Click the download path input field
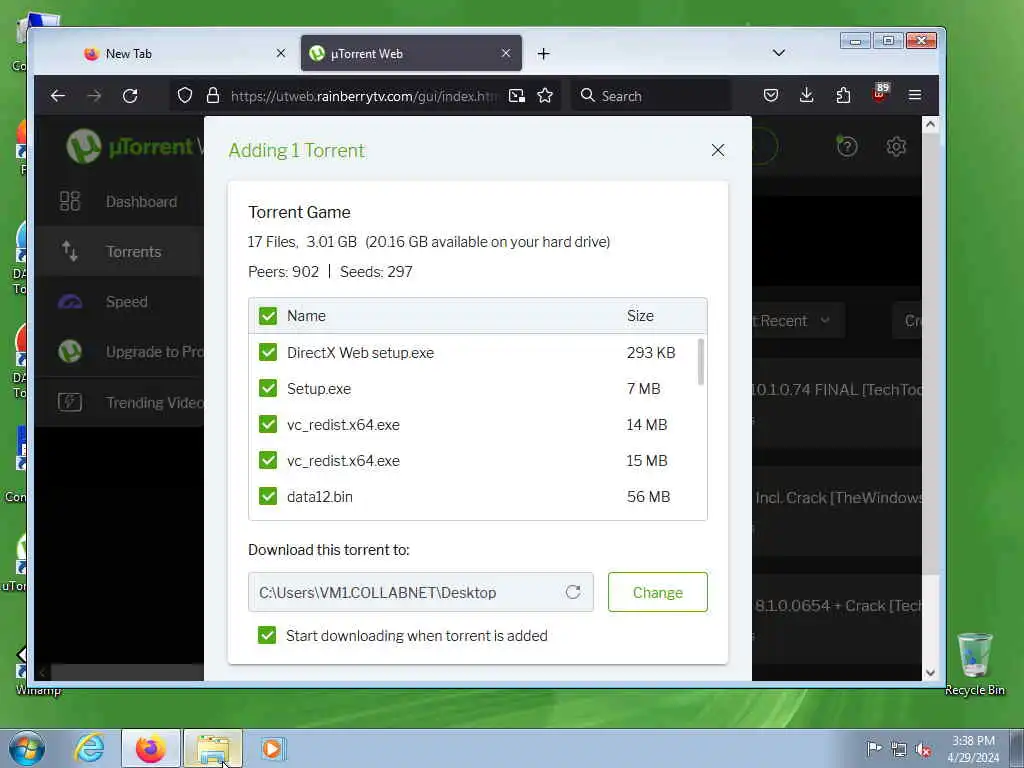 click(x=421, y=592)
